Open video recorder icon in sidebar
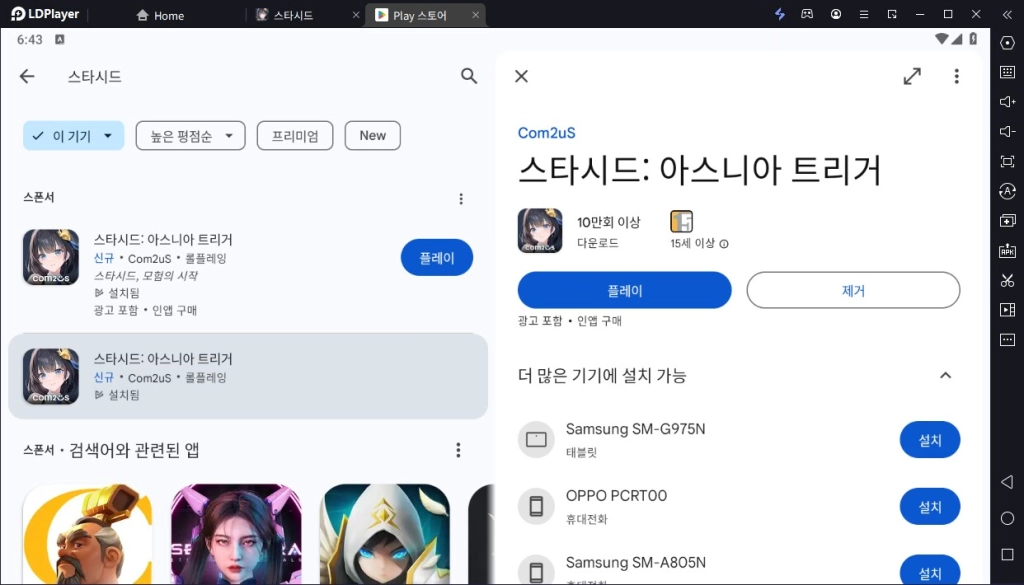The image size is (1024, 585). [1007, 309]
